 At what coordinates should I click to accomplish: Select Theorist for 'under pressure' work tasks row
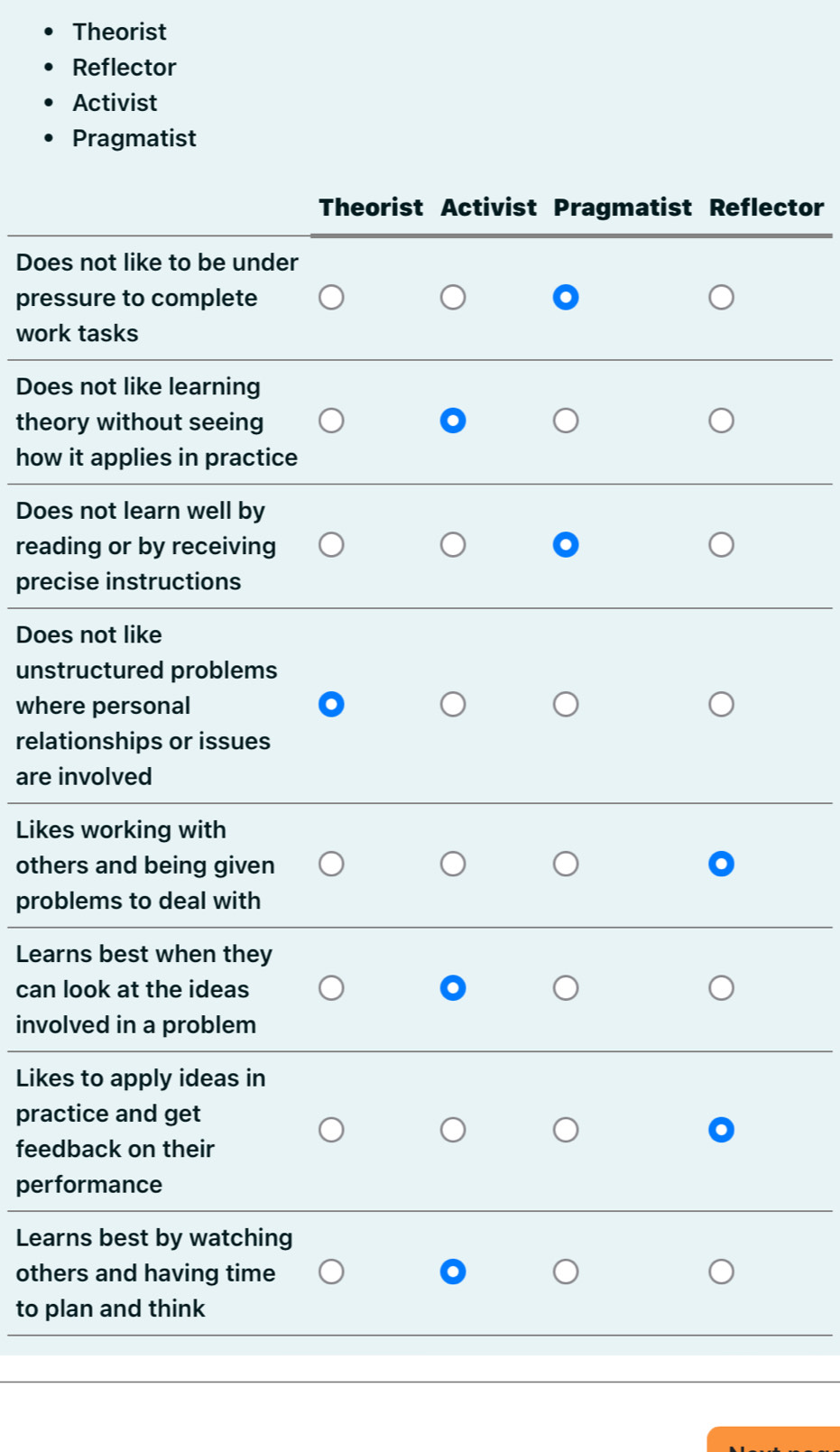pos(331,298)
